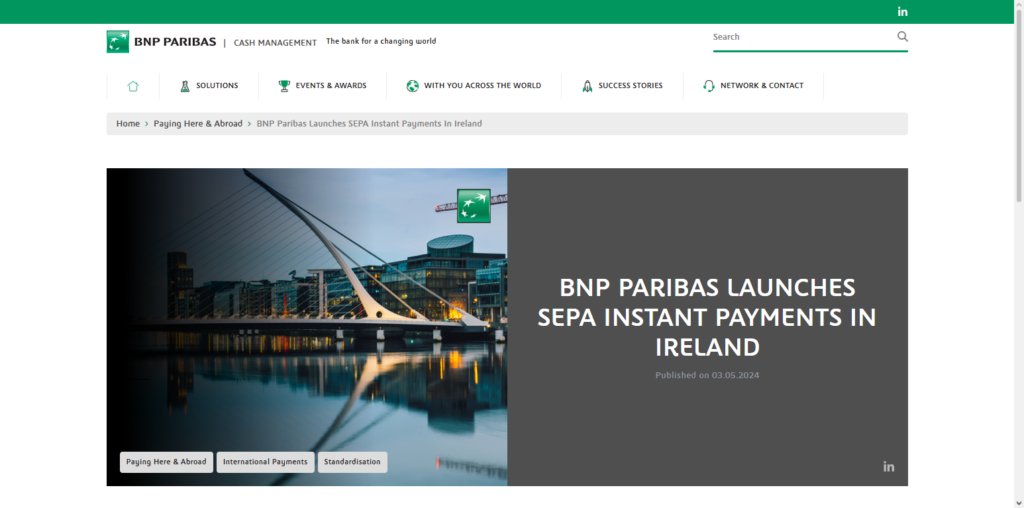Click the flask icon beside Solutions
Image resolution: width=1024 pixels, height=508 pixels.
point(185,86)
